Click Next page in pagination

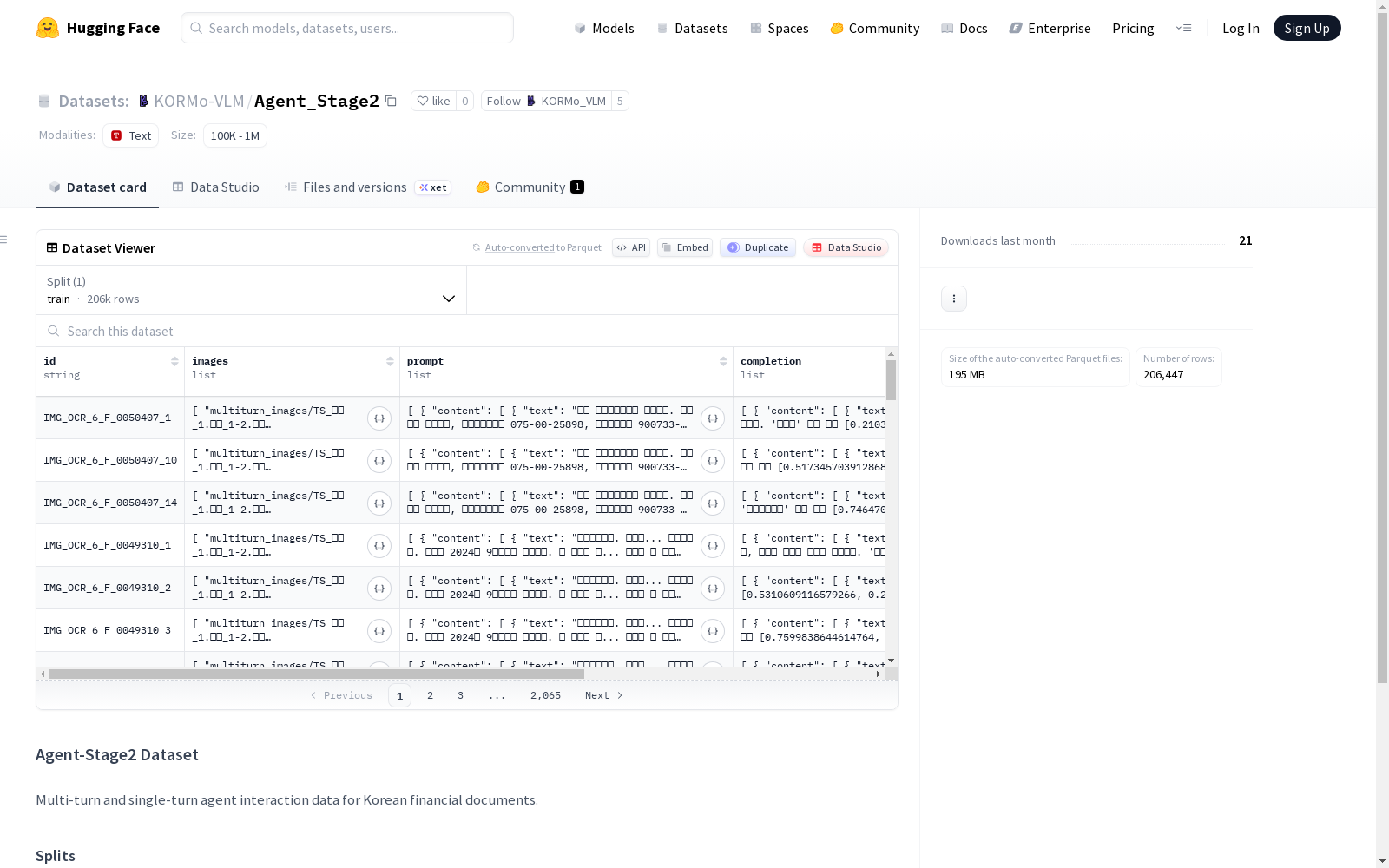pos(603,695)
